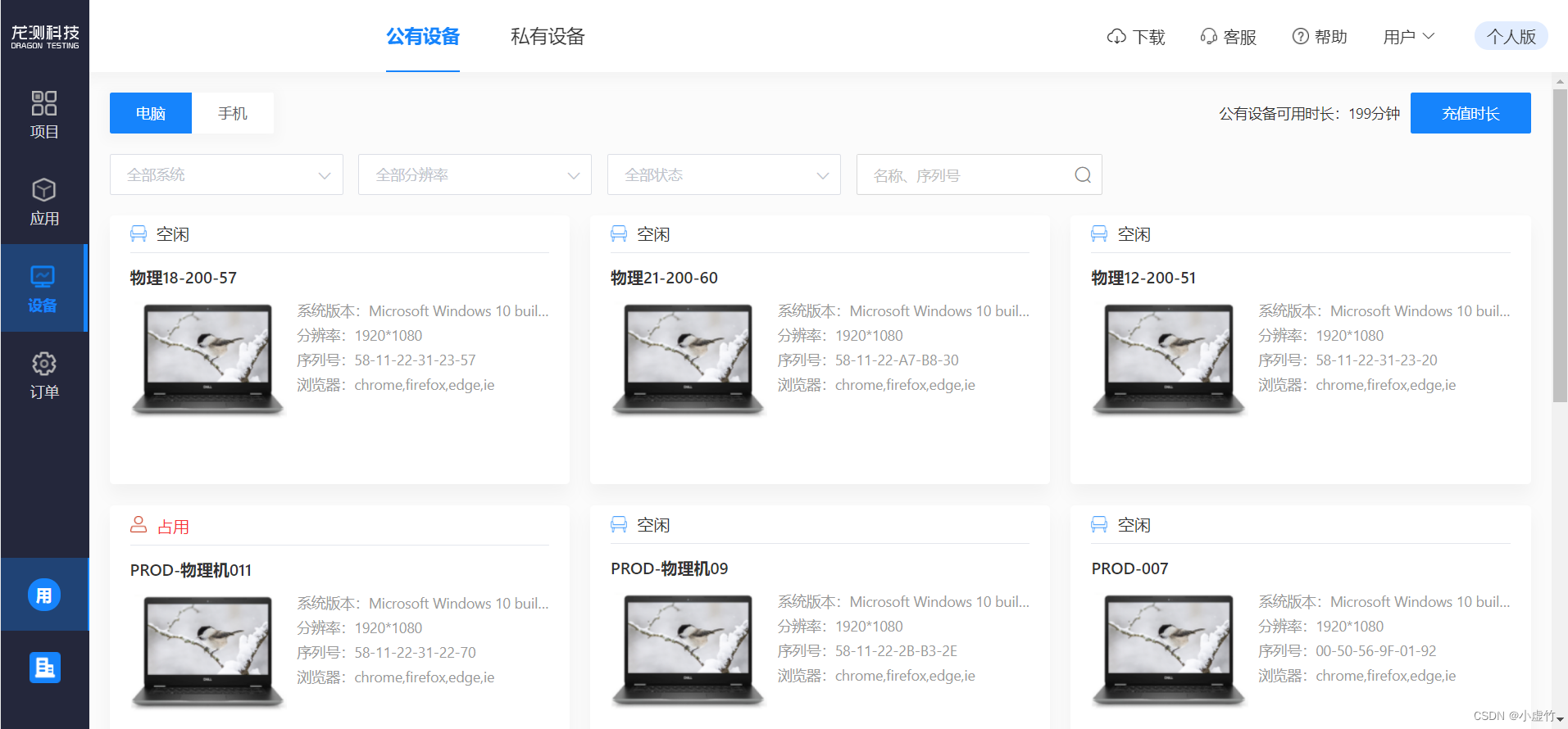Click device name PROD-007

click(x=1129, y=568)
